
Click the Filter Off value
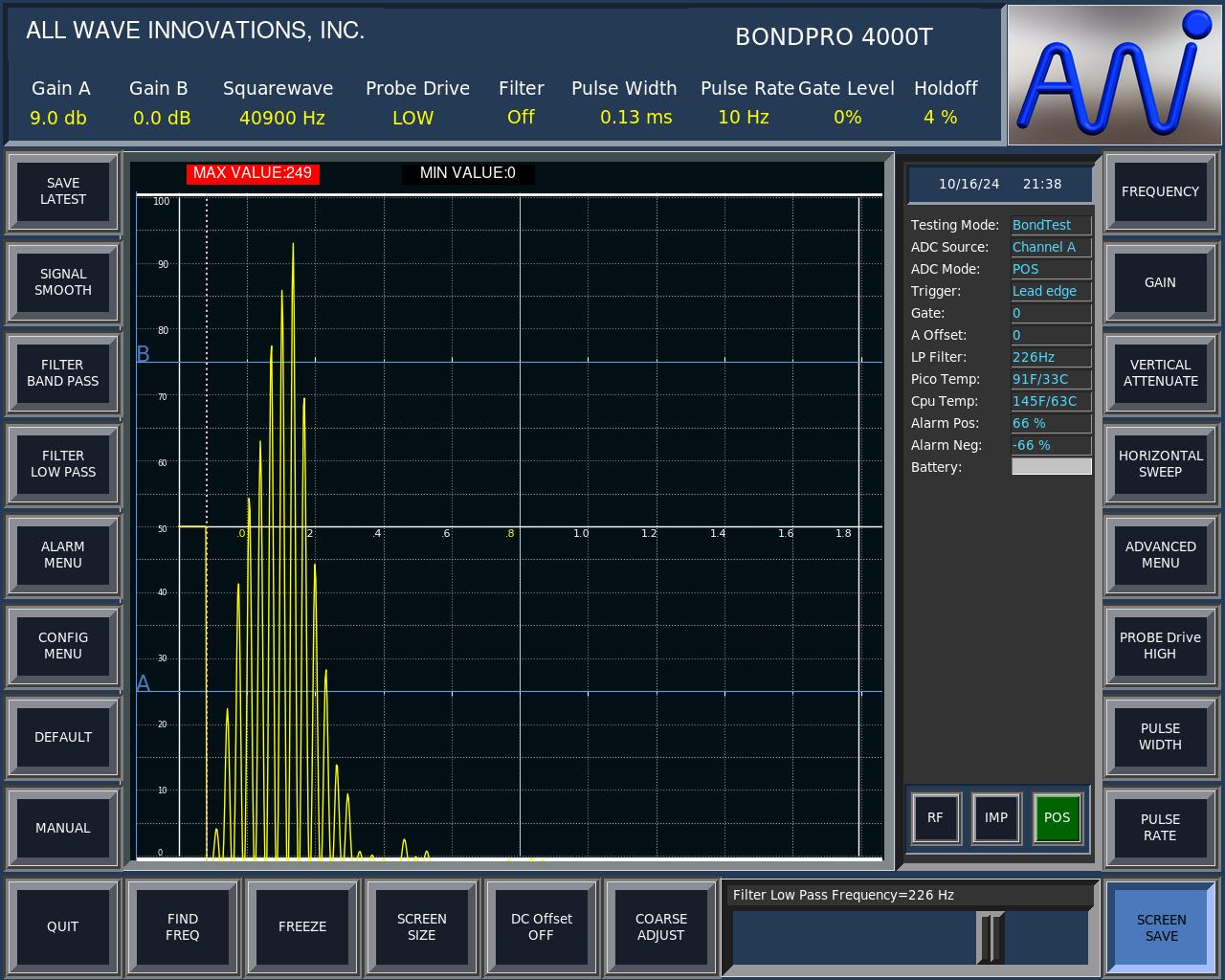pos(521,117)
